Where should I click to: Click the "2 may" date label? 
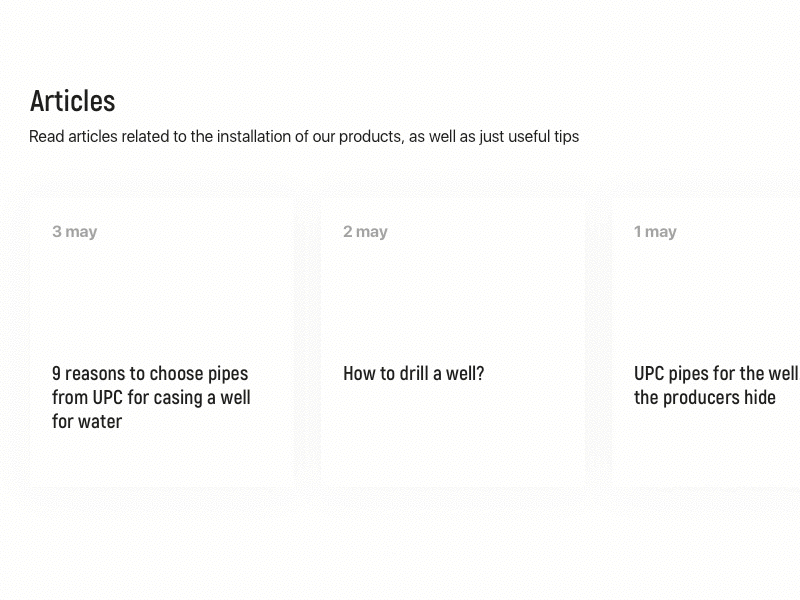(364, 231)
